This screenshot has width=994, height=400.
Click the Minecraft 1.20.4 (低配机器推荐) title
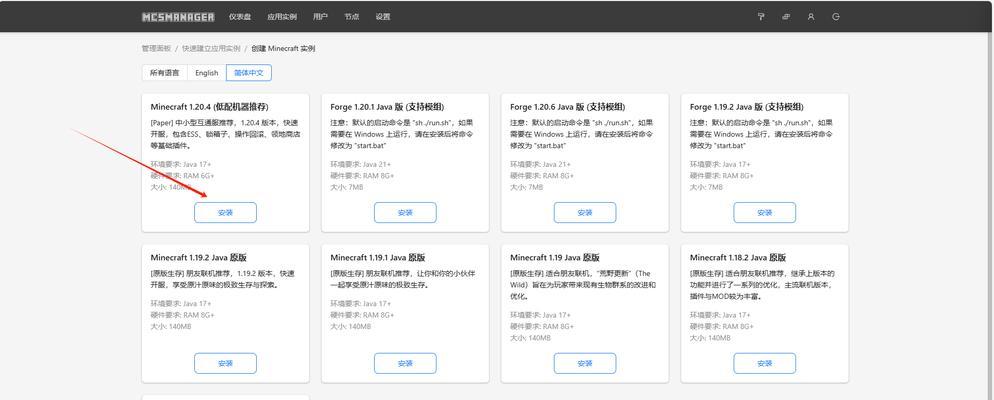click(209, 107)
